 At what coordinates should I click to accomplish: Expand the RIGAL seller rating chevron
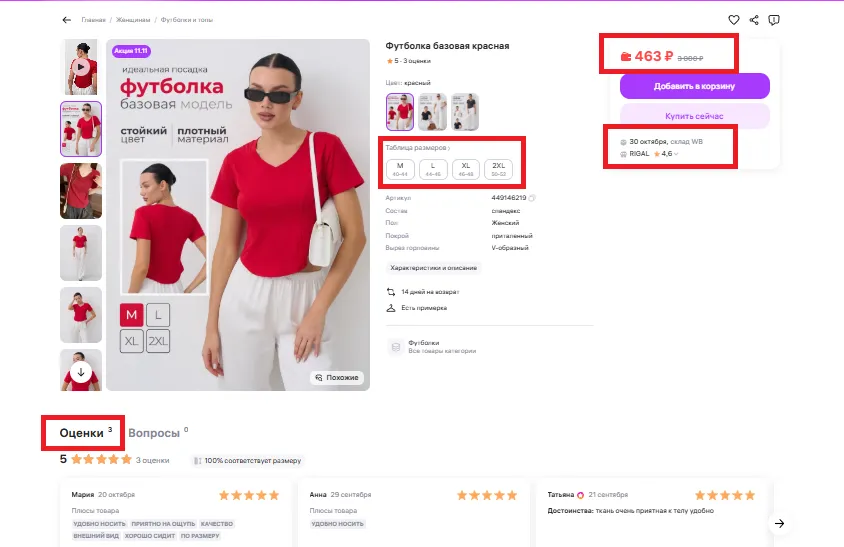[x=676, y=154]
